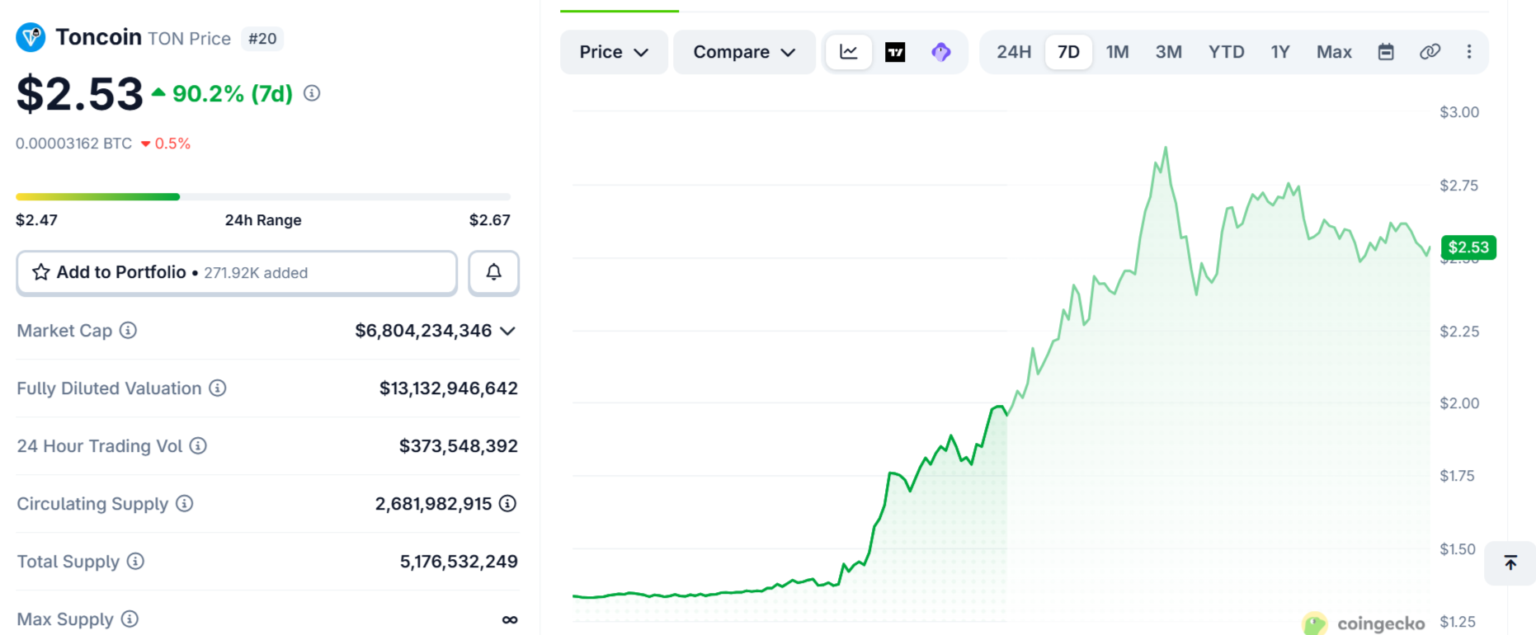1536x635 pixels.
Task: Select the 1M time range
Action: (1117, 52)
